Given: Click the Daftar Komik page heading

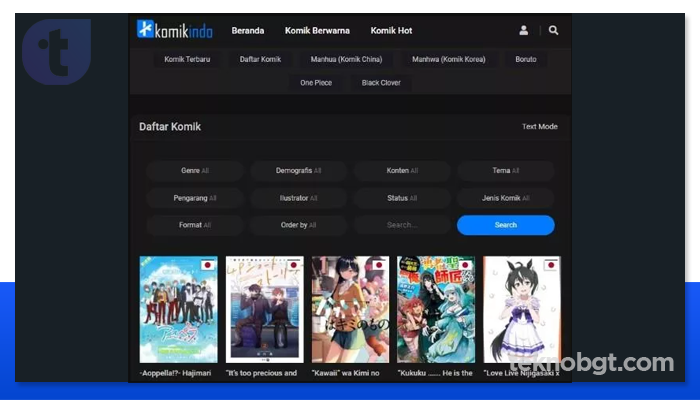Looking at the screenshot, I should [170, 127].
